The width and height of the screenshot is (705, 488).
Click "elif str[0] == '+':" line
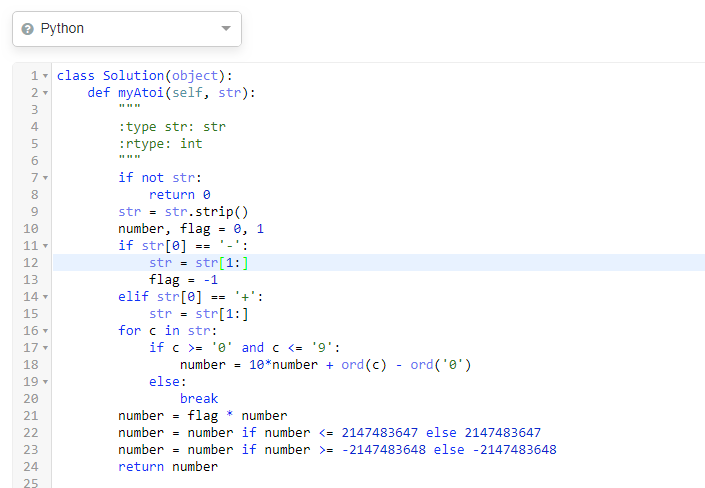[x=191, y=297]
